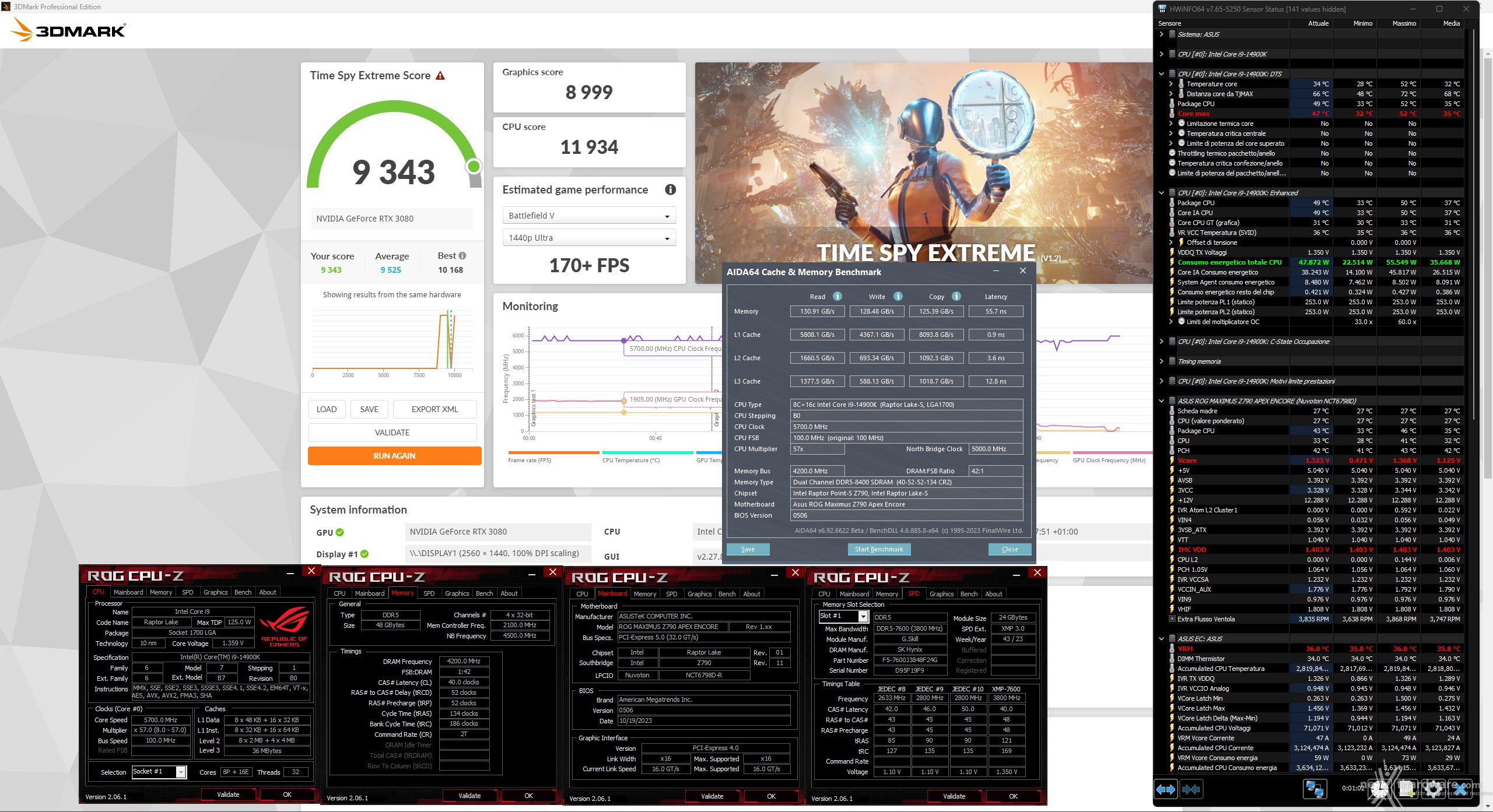Click the LOAD button

coord(327,409)
